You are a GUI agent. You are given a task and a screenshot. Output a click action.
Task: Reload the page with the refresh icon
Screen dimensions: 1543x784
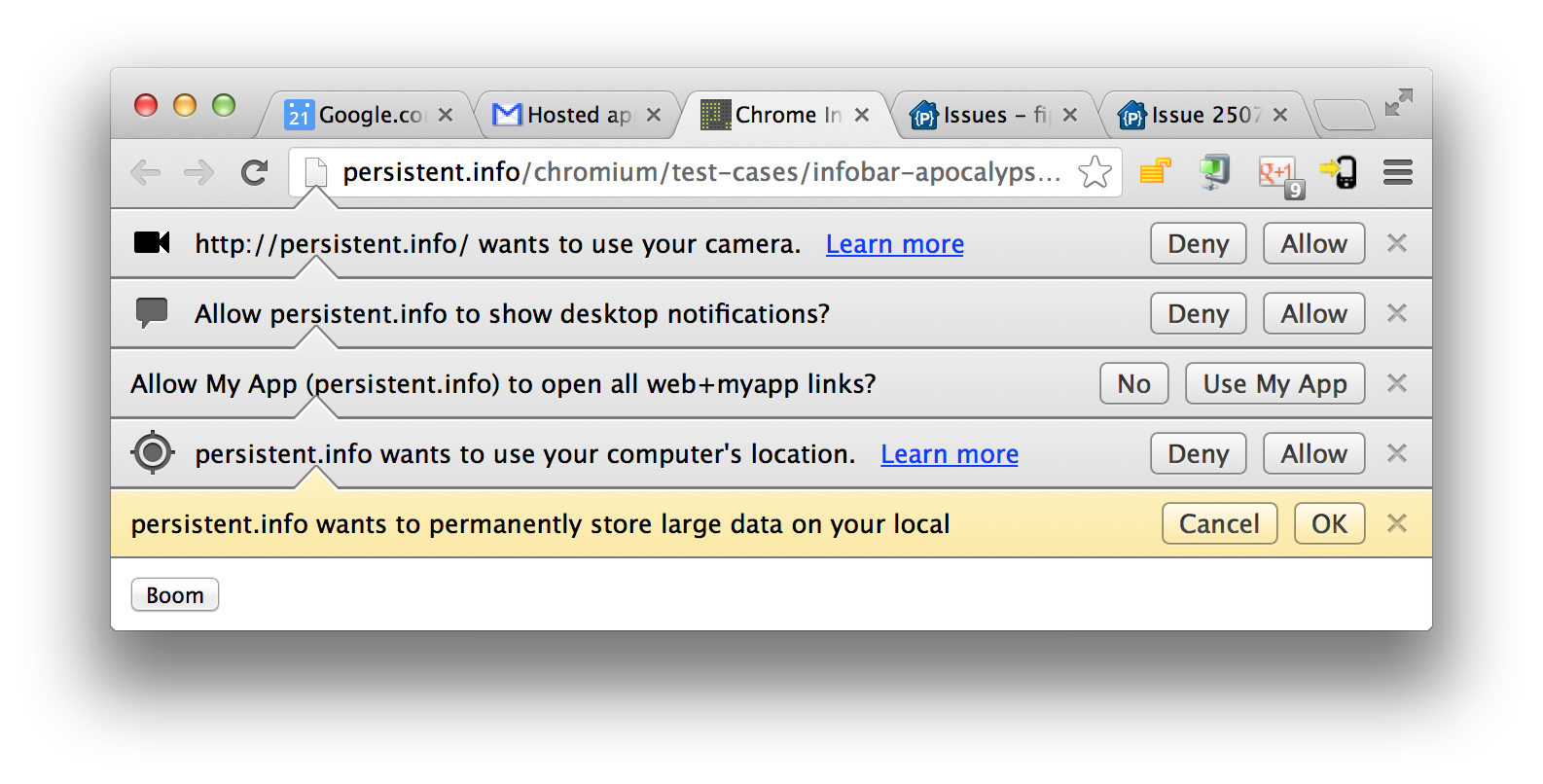coord(255,173)
